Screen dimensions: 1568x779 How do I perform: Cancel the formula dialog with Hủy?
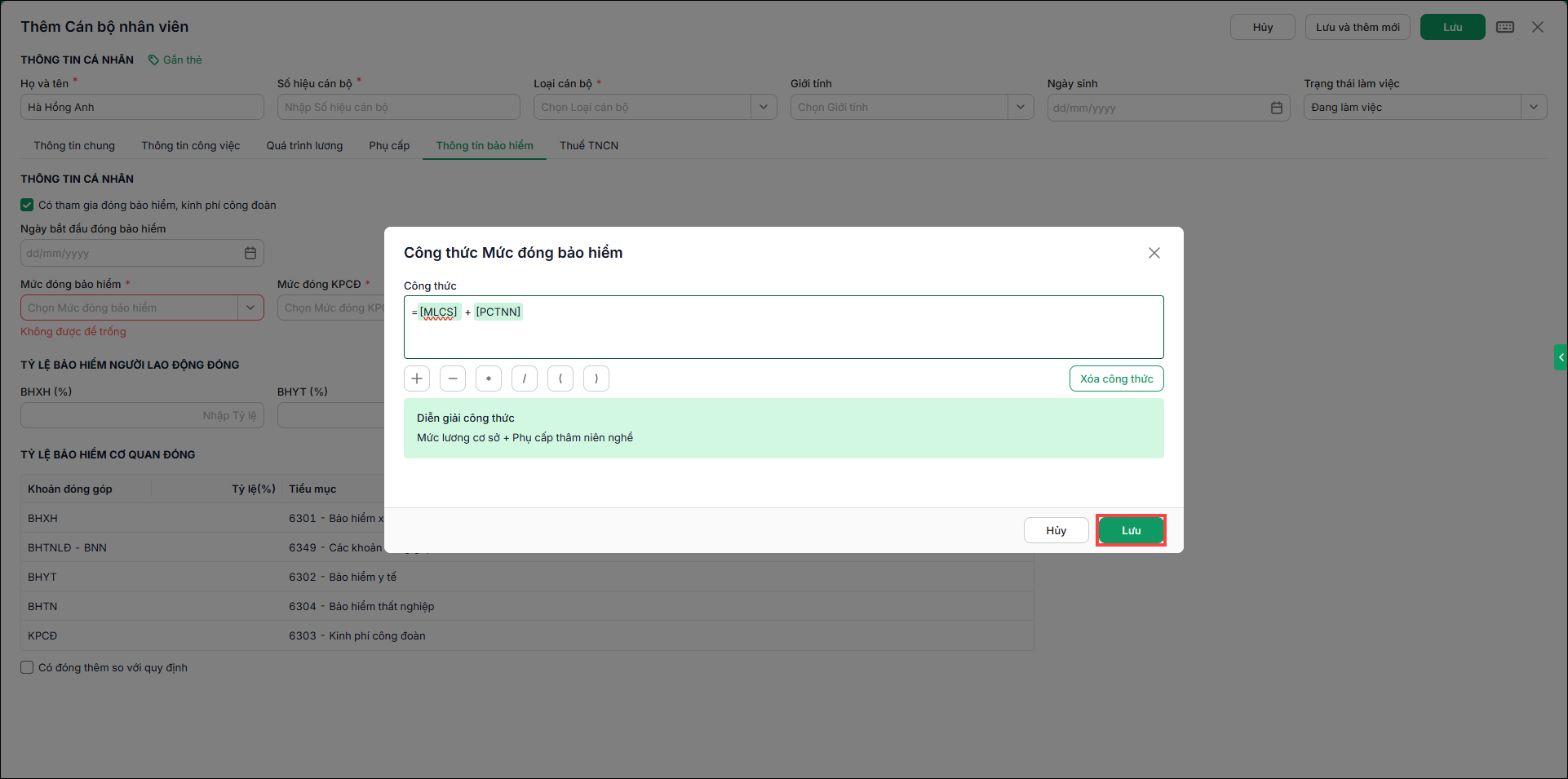[1056, 530]
